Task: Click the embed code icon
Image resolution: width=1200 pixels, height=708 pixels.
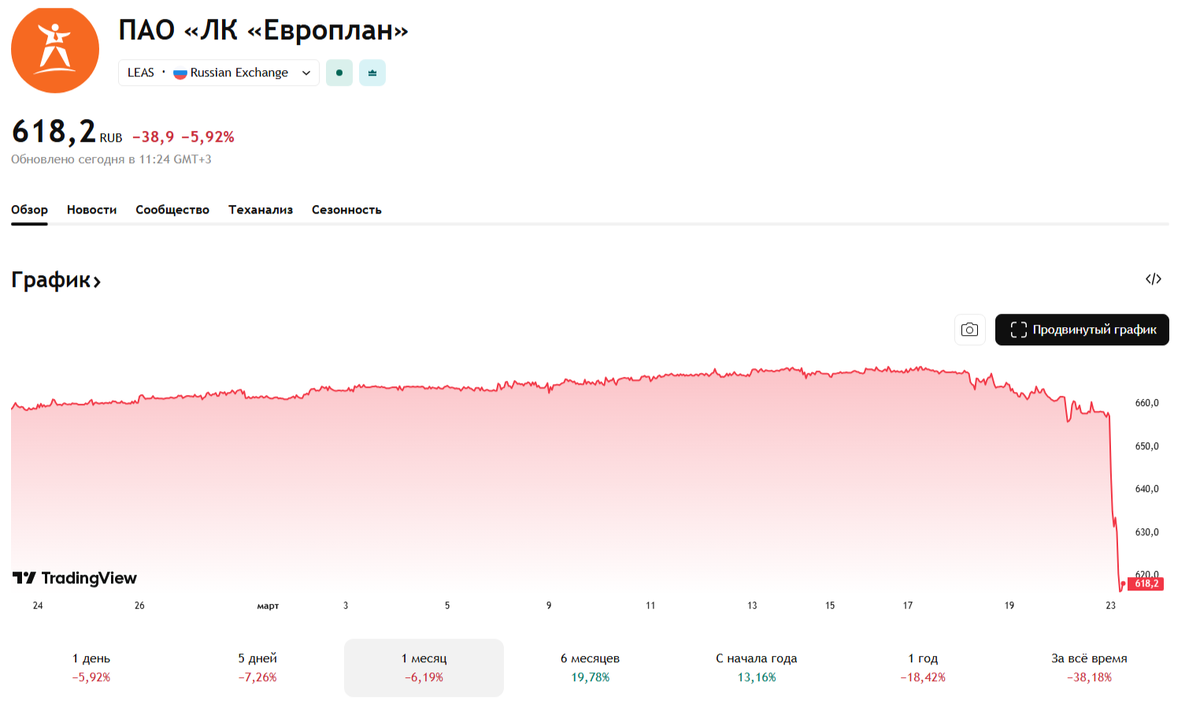Action: point(1153,279)
